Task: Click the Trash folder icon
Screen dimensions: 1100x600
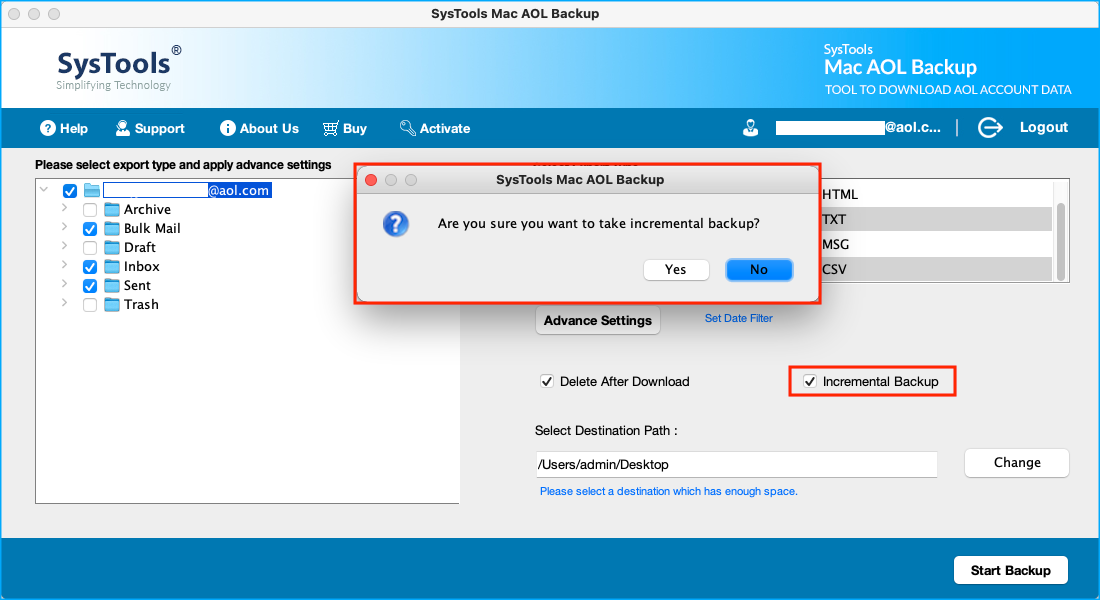Action: tap(112, 304)
